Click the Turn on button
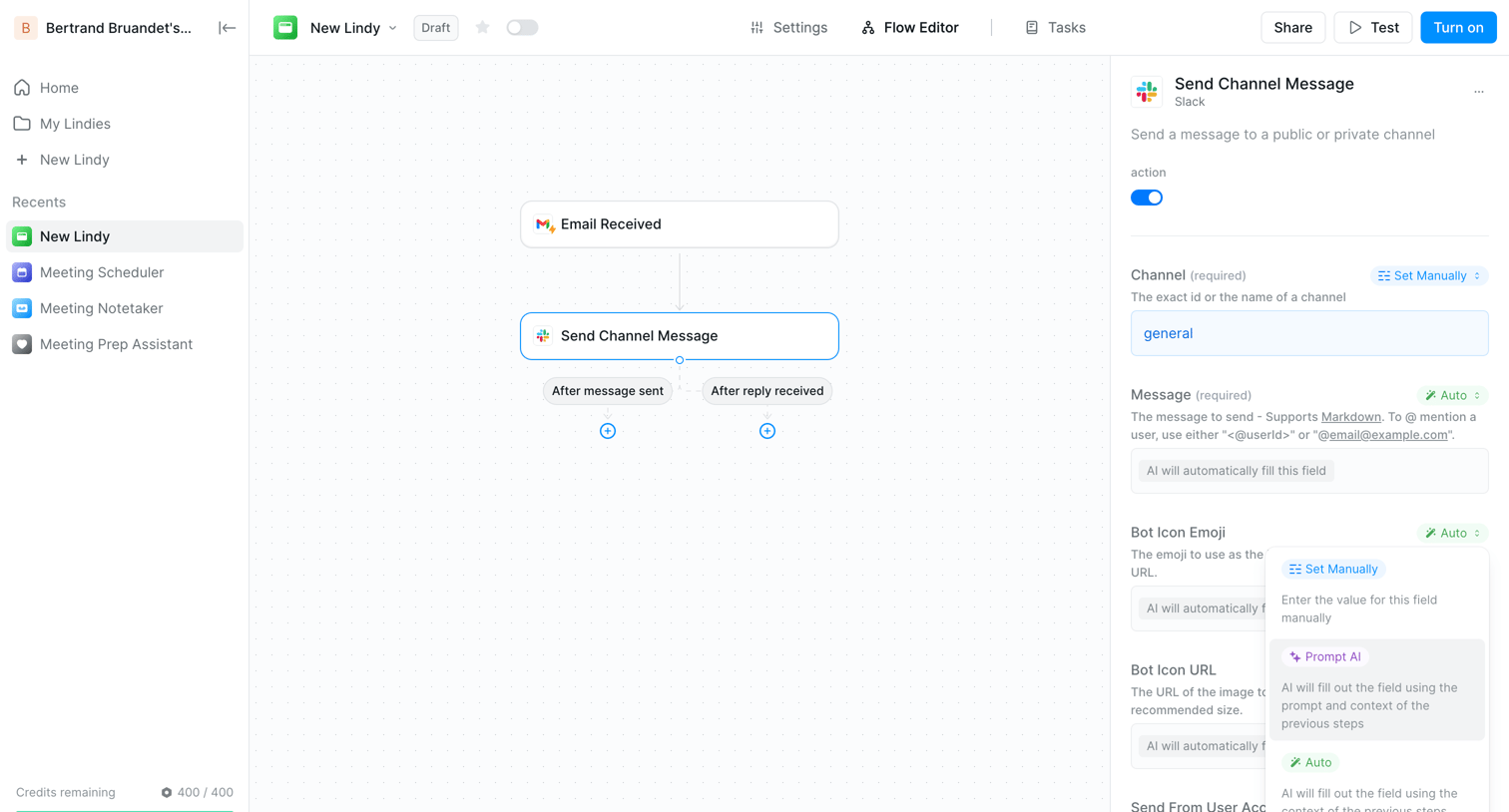 coord(1458,28)
